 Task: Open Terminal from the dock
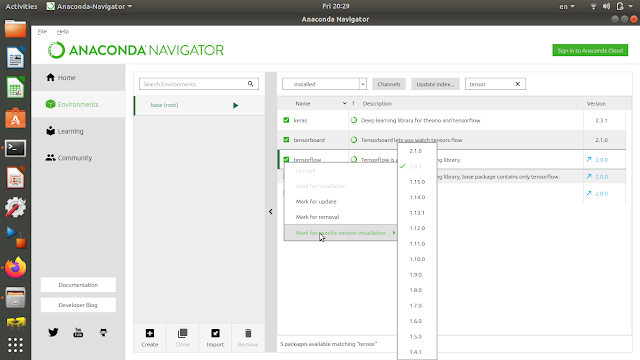16,149
